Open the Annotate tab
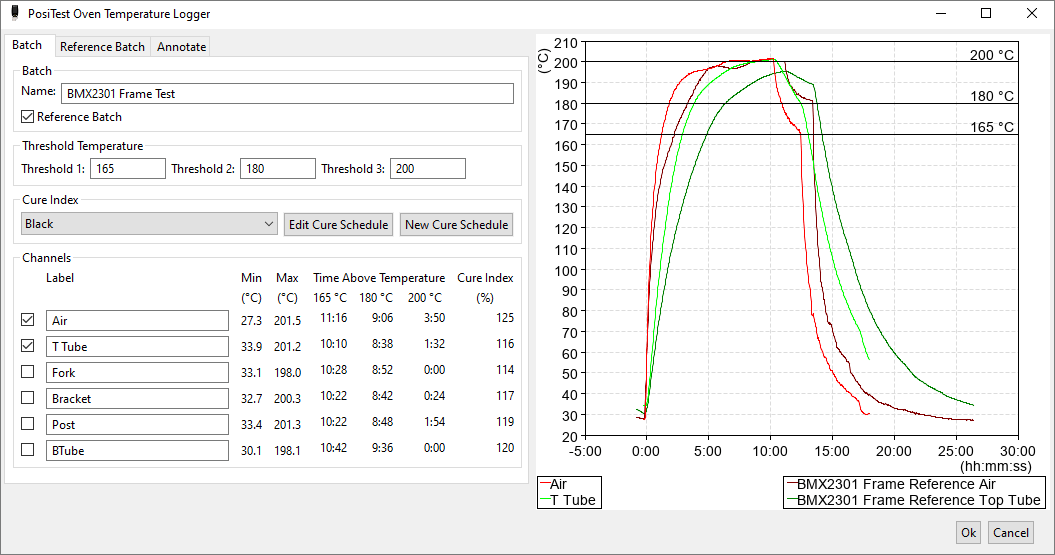The image size is (1055, 555). pyautogui.click(x=182, y=46)
